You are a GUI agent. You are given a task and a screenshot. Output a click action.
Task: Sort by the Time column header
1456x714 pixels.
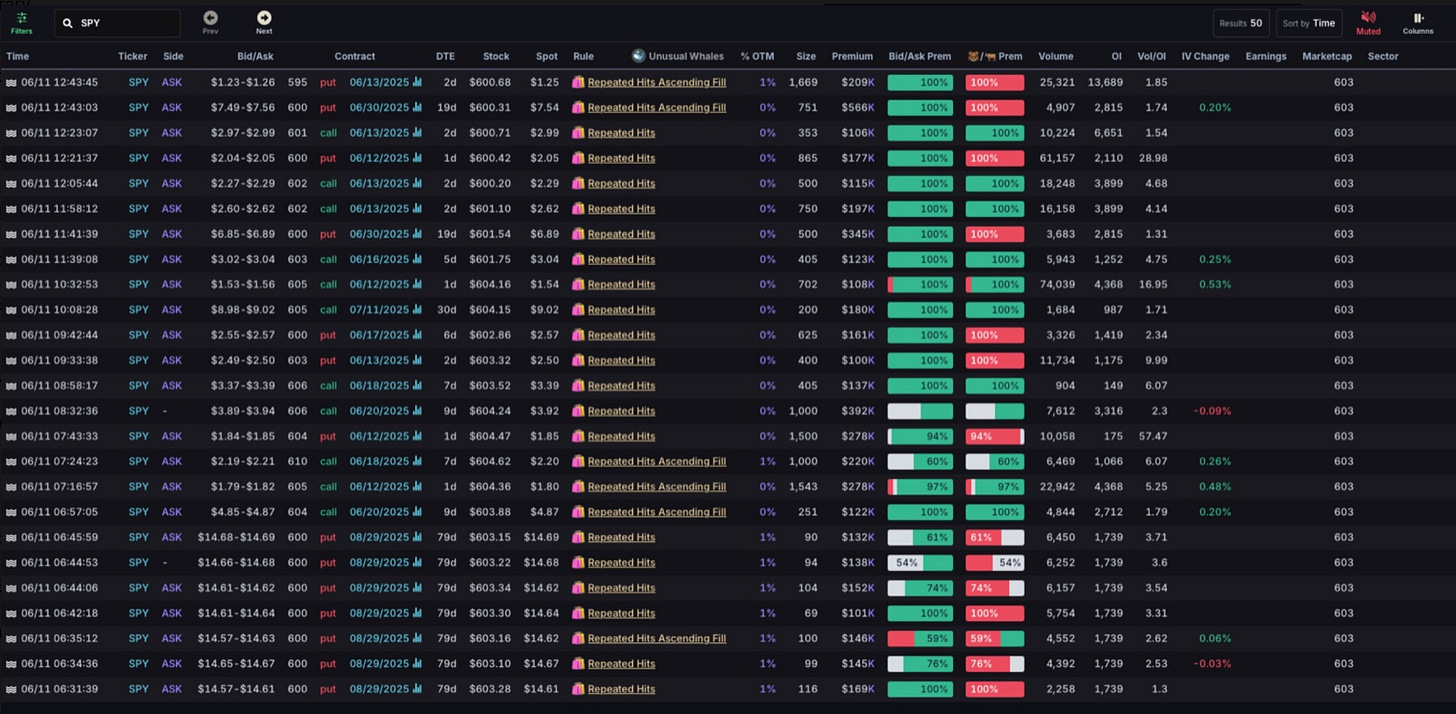click(x=17, y=56)
